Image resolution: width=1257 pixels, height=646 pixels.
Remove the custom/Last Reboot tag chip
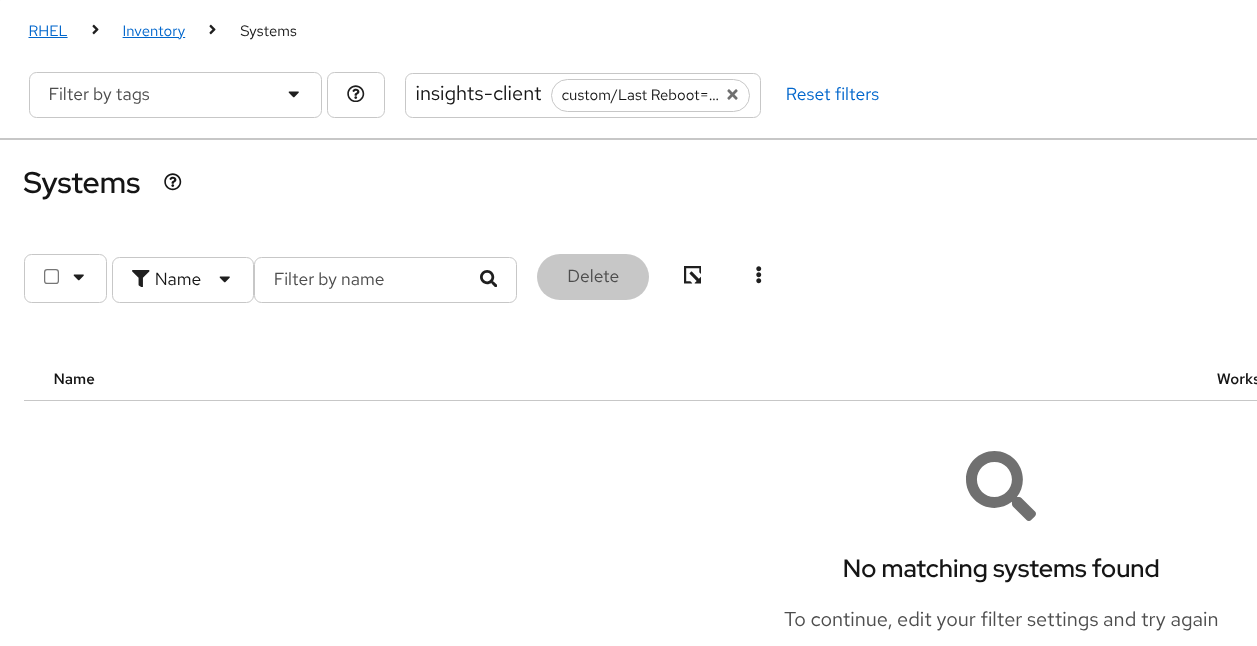732,95
